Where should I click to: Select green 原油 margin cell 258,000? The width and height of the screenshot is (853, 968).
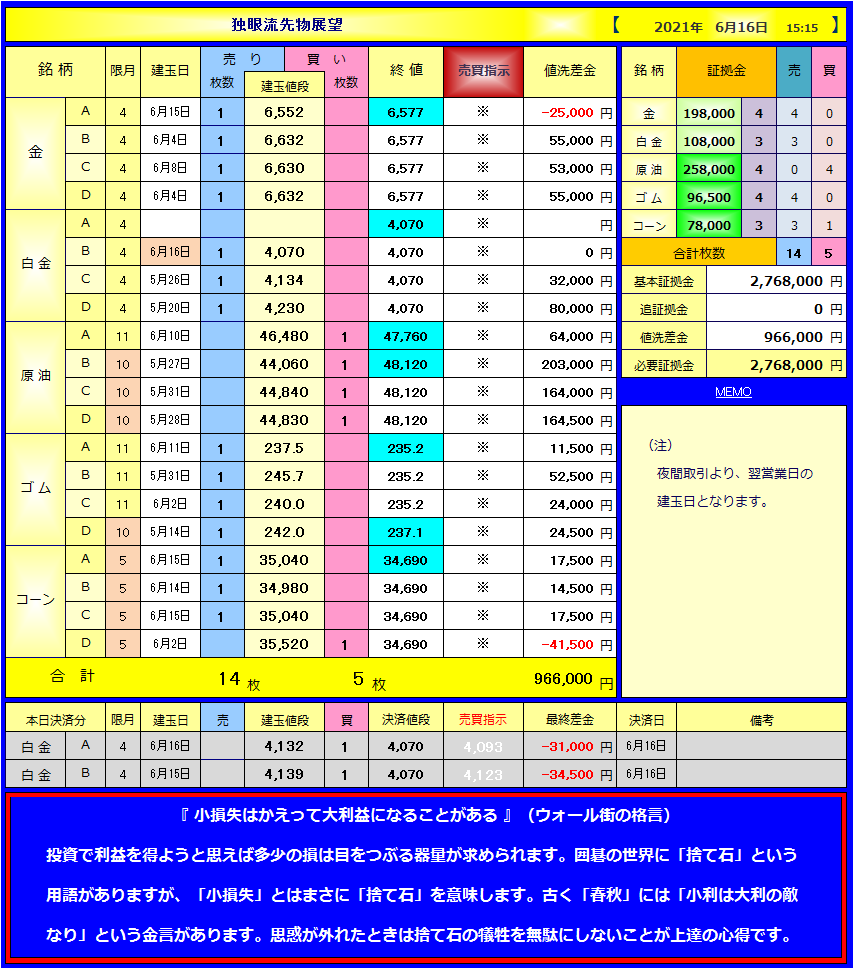click(x=708, y=170)
